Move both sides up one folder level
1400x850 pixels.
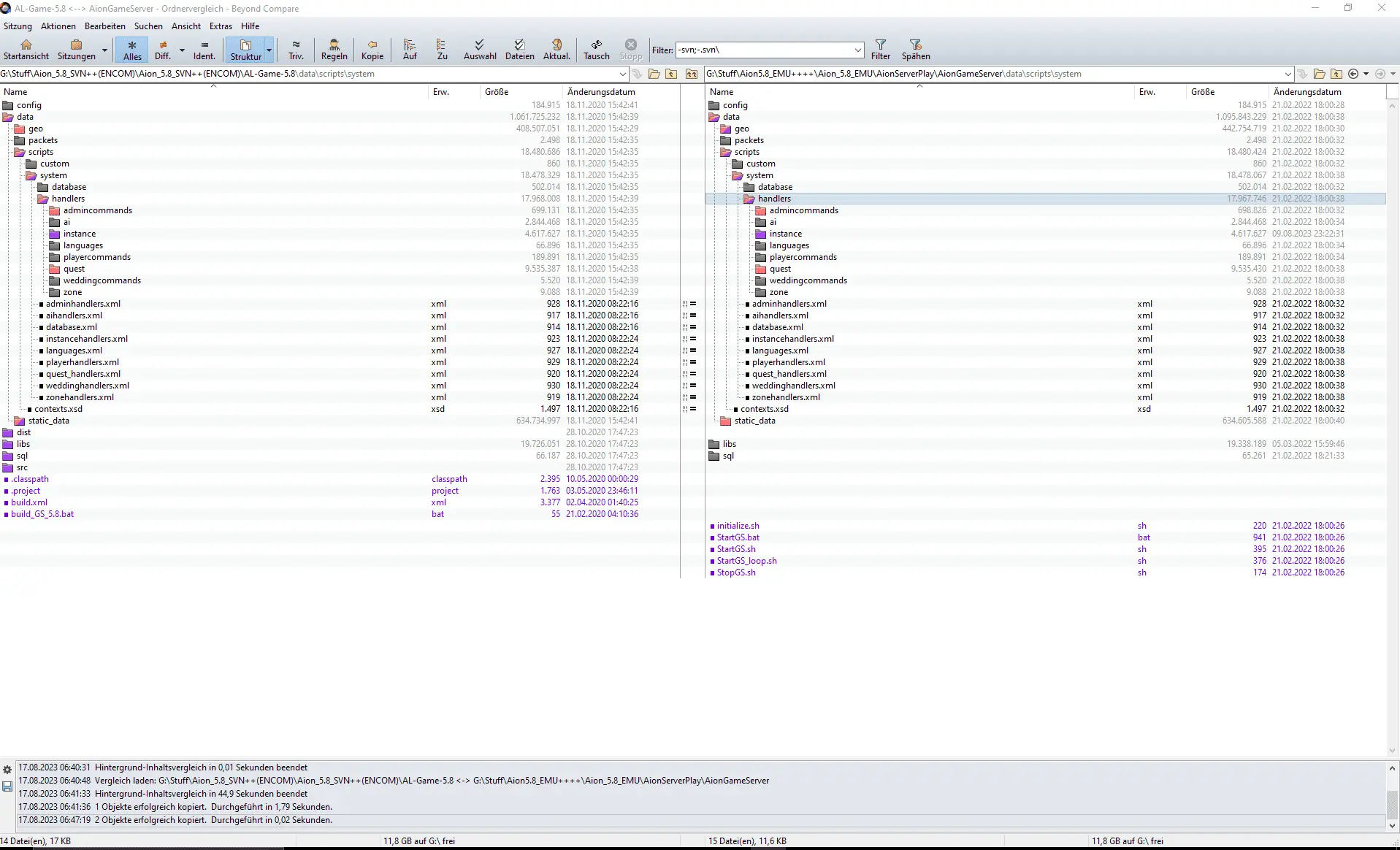(x=692, y=74)
